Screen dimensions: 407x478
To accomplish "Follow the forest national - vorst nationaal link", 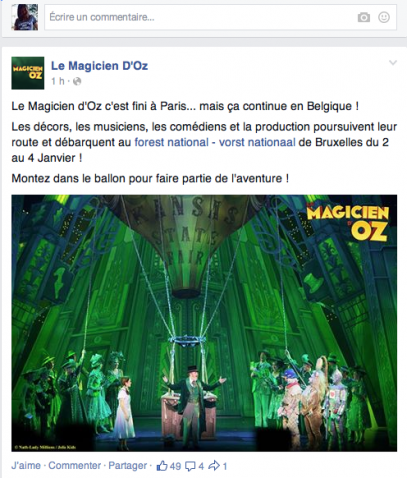I will point(215,142).
